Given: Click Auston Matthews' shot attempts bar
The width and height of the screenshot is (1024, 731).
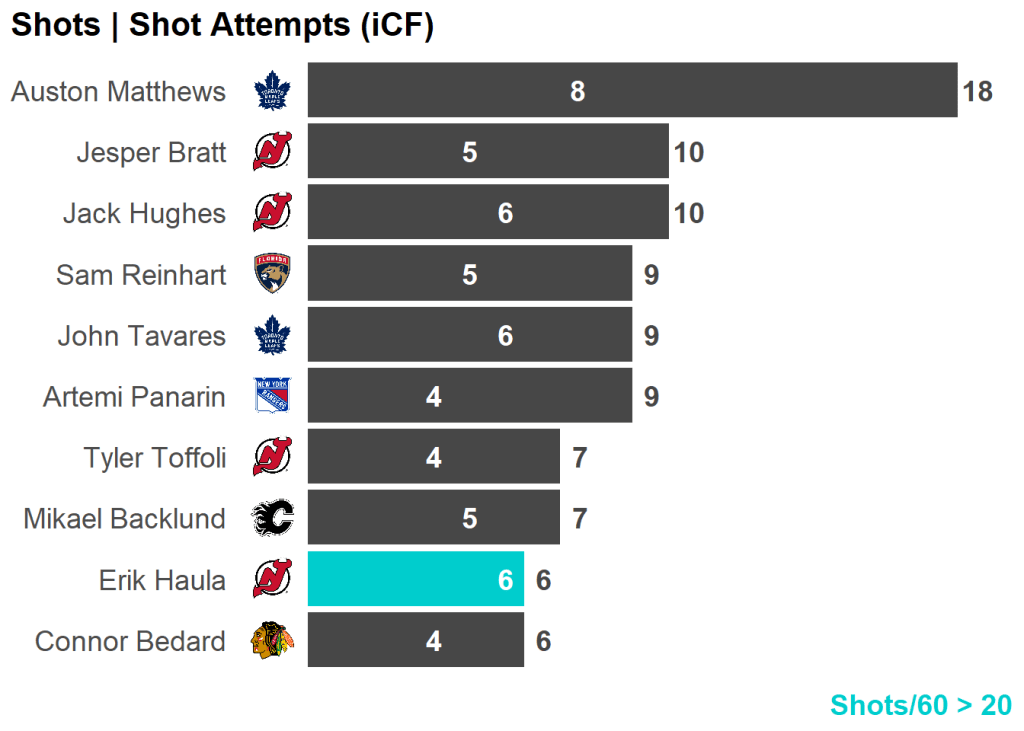Looking at the screenshot, I should coord(632,91).
